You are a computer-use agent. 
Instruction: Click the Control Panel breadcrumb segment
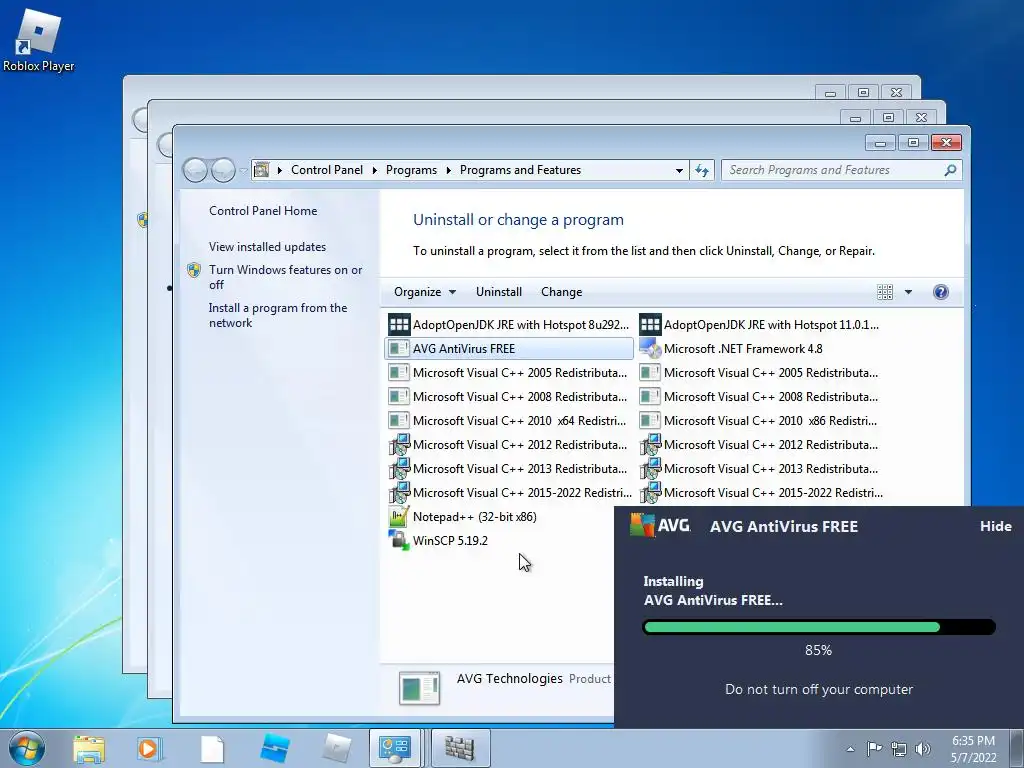(x=327, y=170)
